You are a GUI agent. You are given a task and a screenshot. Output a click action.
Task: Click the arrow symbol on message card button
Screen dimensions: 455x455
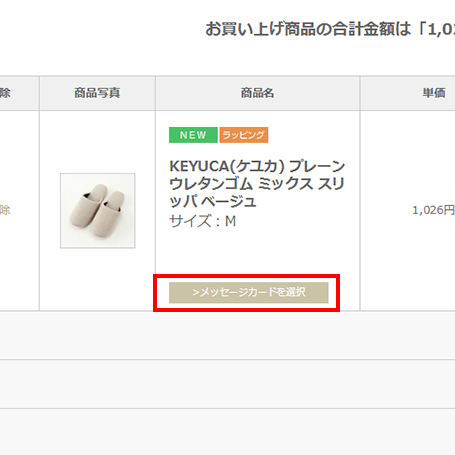point(196,293)
